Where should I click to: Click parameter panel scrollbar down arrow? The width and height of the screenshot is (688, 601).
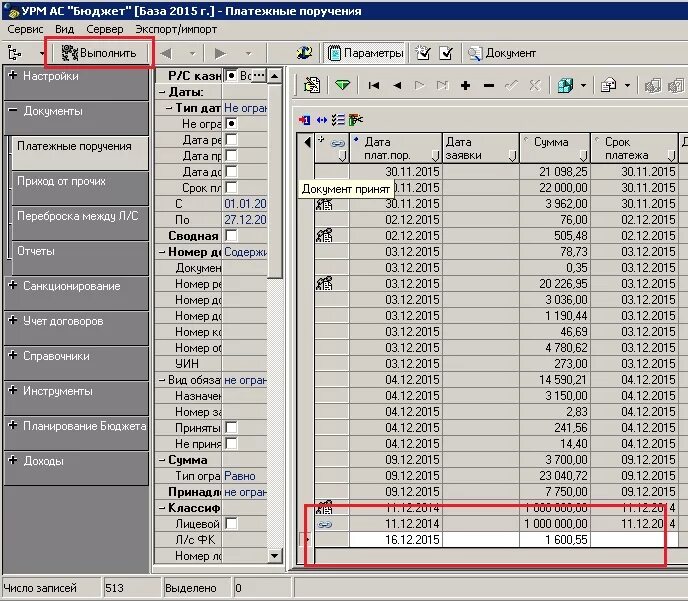[x=275, y=556]
